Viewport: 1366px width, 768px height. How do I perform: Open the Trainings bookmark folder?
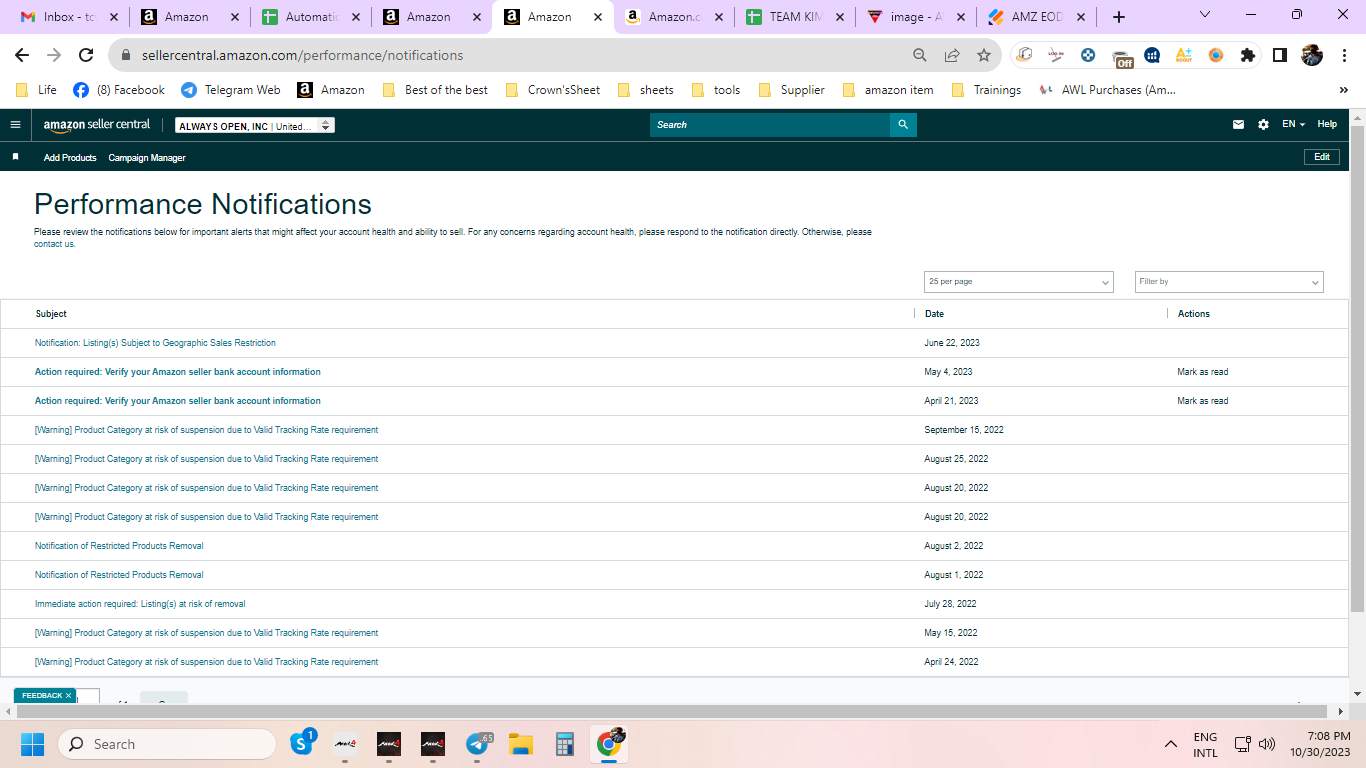[x=986, y=90]
